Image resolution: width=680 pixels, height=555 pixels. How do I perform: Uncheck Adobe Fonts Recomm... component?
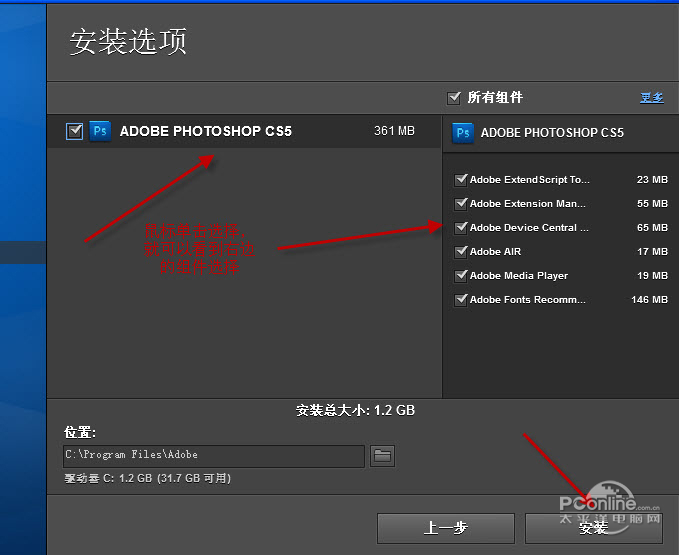pyautogui.click(x=461, y=300)
